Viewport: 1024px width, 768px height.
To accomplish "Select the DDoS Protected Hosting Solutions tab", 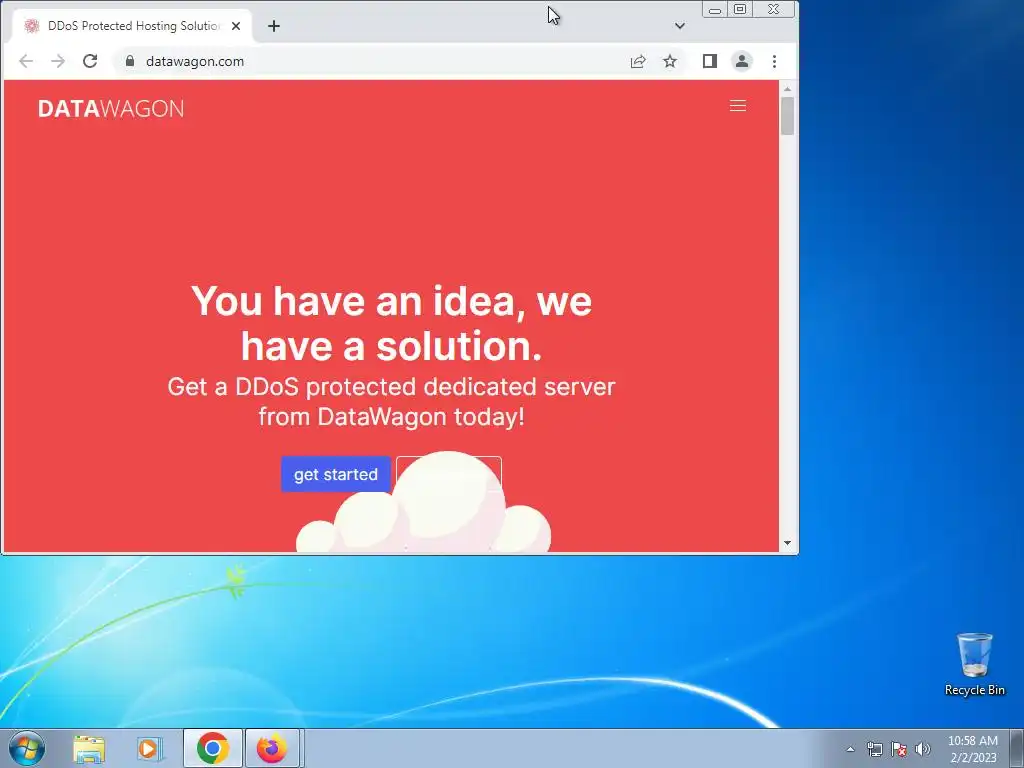I will [x=133, y=26].
